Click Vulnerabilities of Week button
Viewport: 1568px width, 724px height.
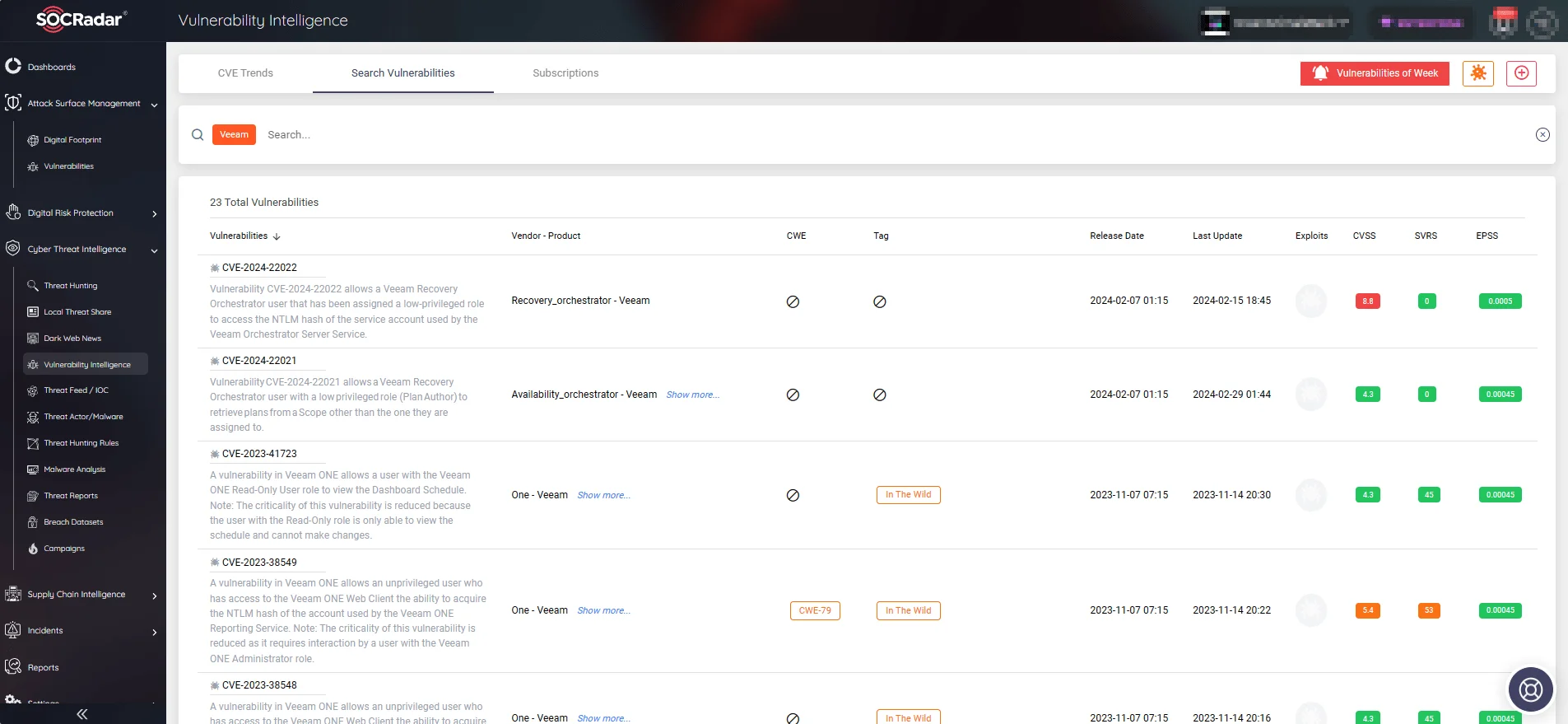tap(1375, 73)
